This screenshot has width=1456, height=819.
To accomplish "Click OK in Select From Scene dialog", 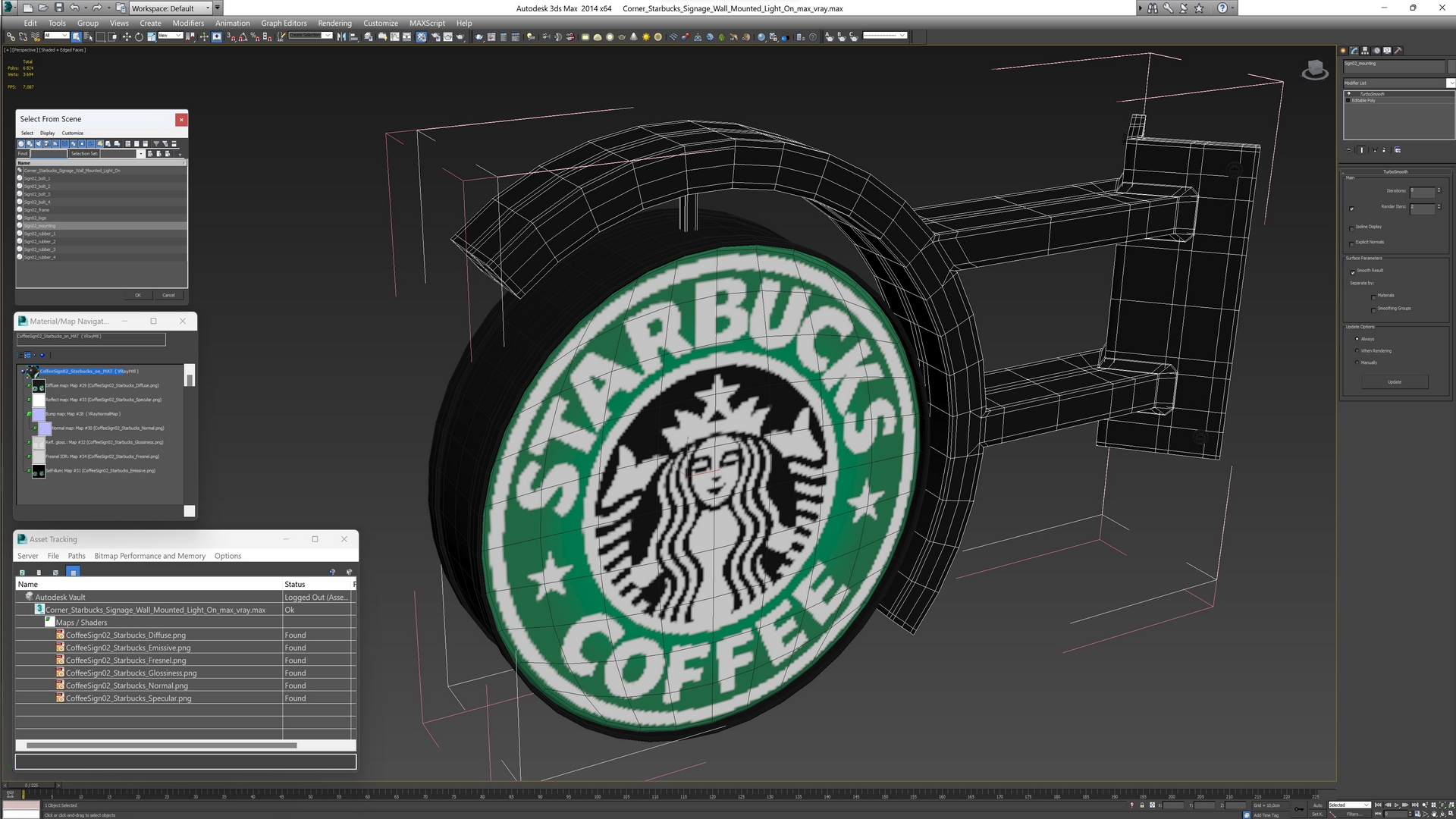I will coord(138,295).
